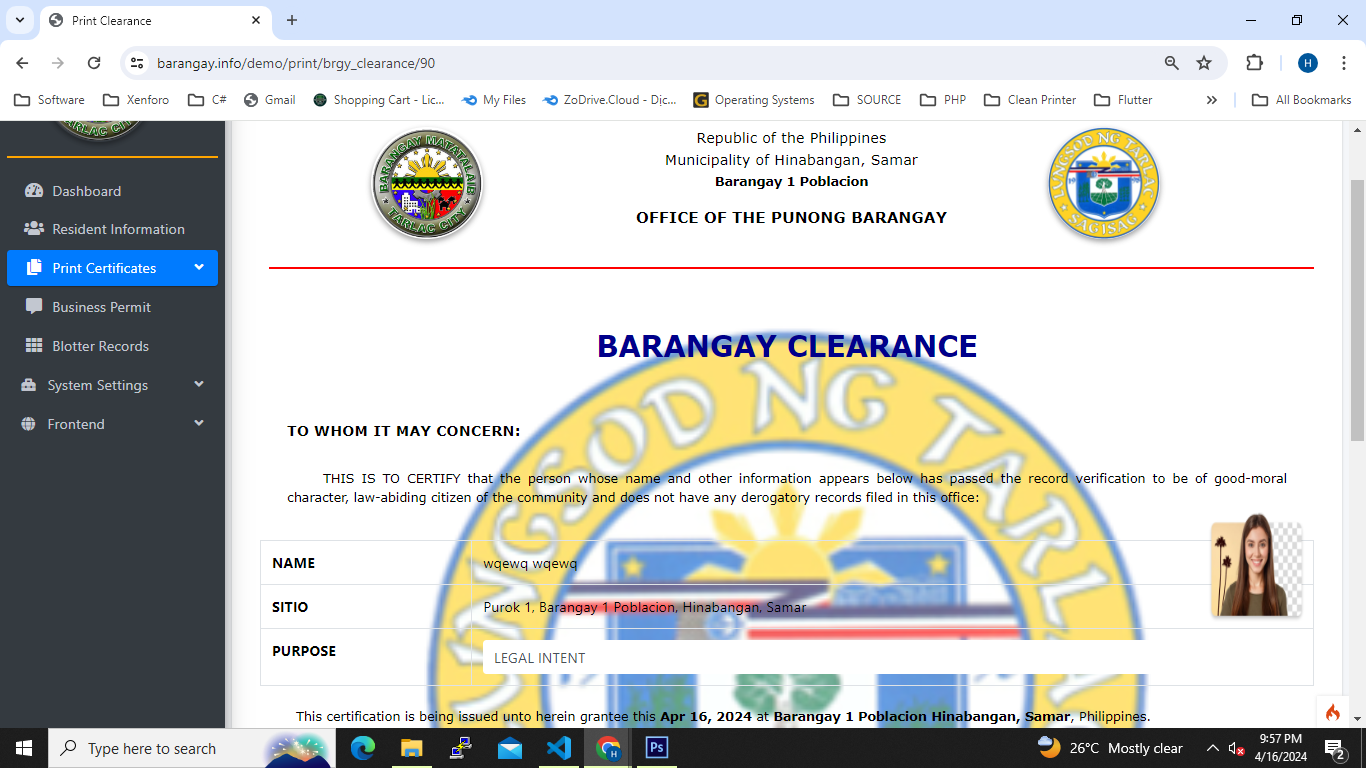
Task: Show more bookmarks overflow chevron
Action: [1211, 100]
